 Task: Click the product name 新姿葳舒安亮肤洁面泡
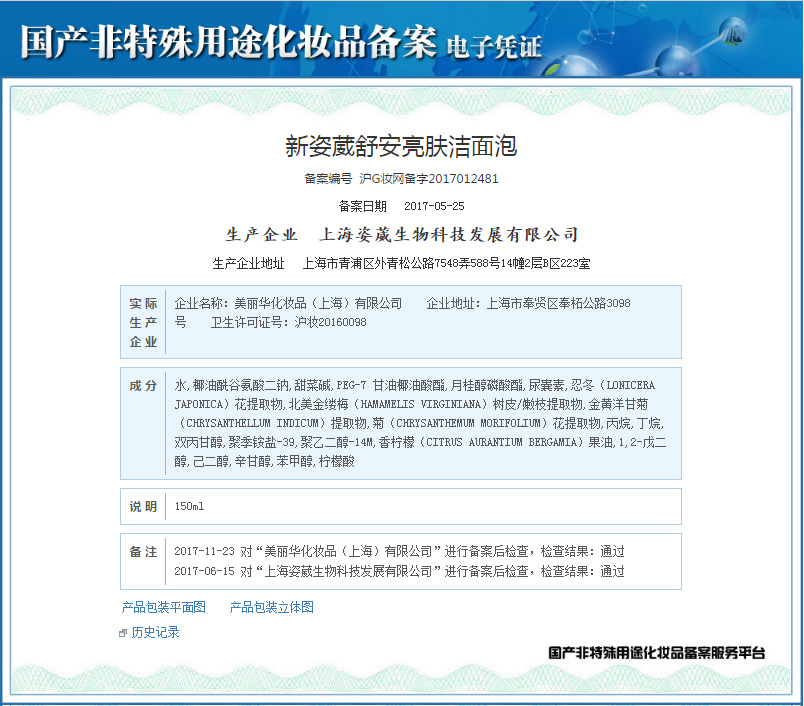pyautogui.click(x=401, y=146)
